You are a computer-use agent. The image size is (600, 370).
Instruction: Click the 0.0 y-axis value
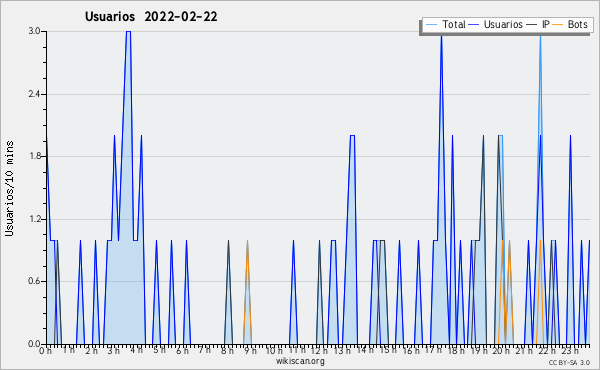[x=34, y=344]
